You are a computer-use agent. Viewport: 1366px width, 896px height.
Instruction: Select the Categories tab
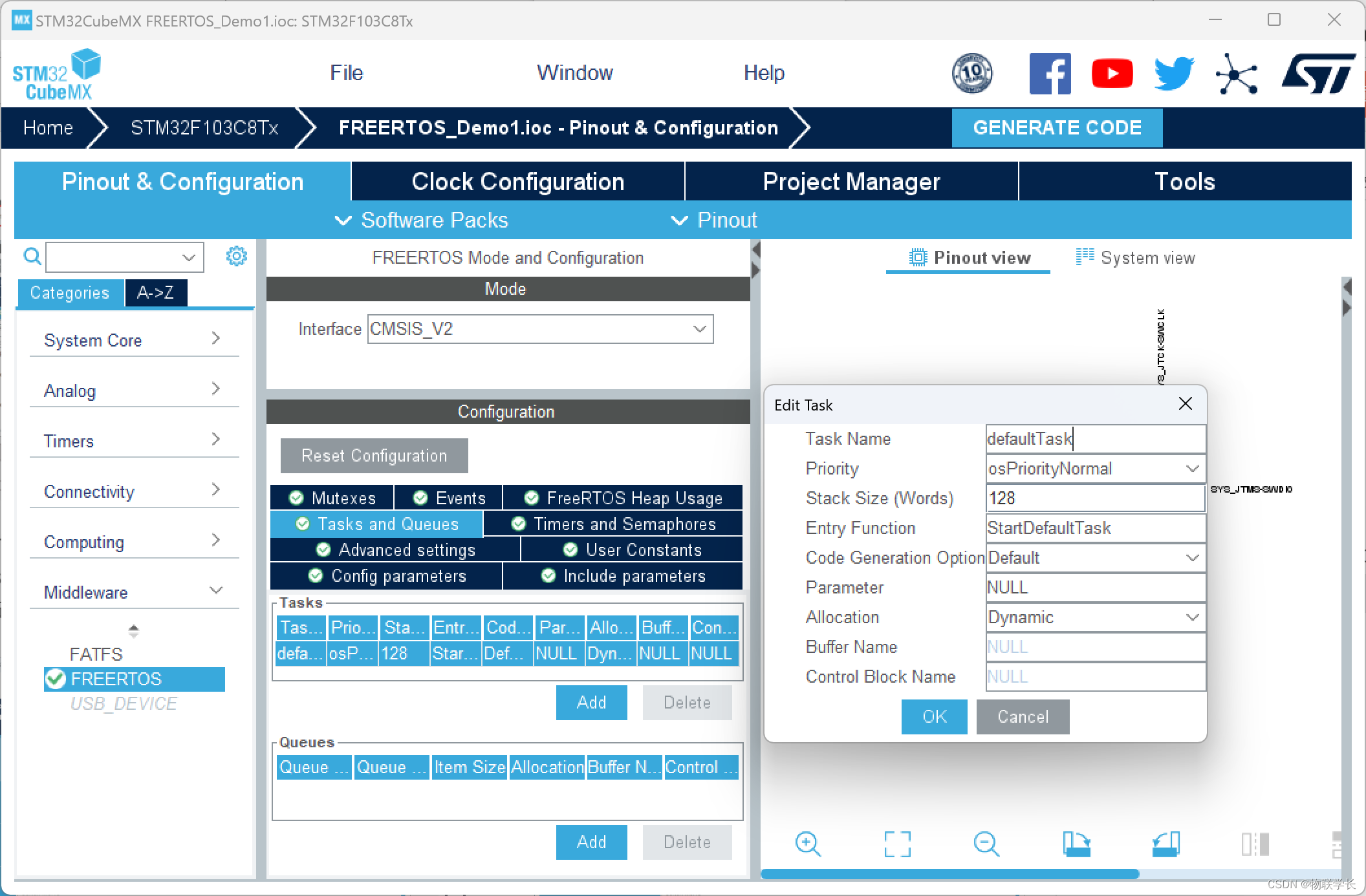click(x=70, y=293)
